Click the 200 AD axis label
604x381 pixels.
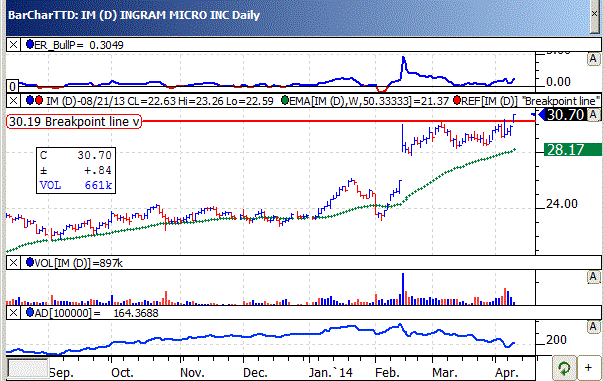(x=556, y=340)
